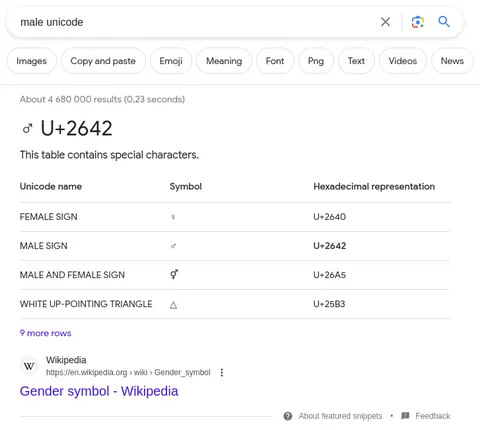Viewport: 480px width, 430px height.
Task: Switch to News results
Action: coord(452,61)
